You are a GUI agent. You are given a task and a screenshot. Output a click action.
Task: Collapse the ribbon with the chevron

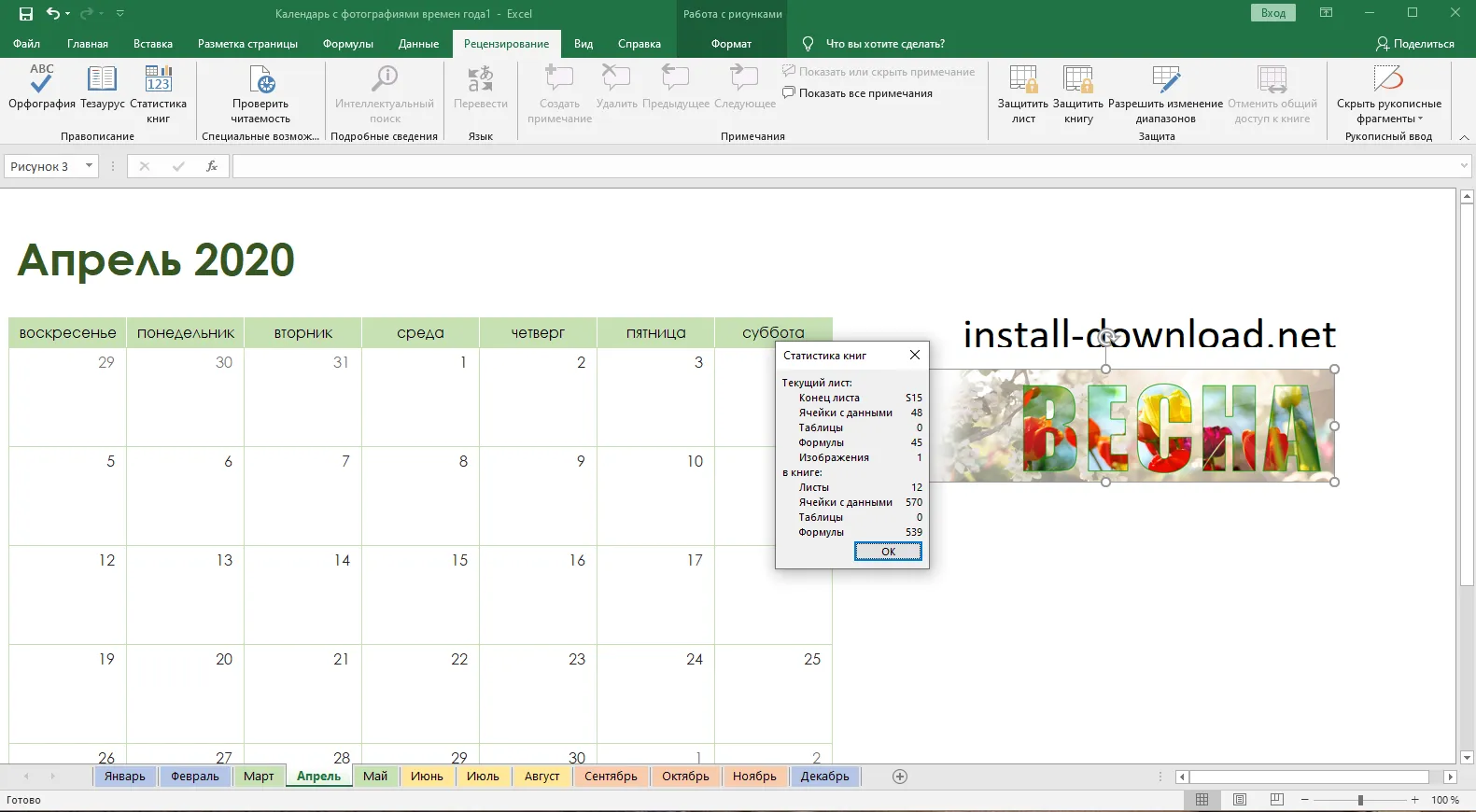pos(1464,137)
